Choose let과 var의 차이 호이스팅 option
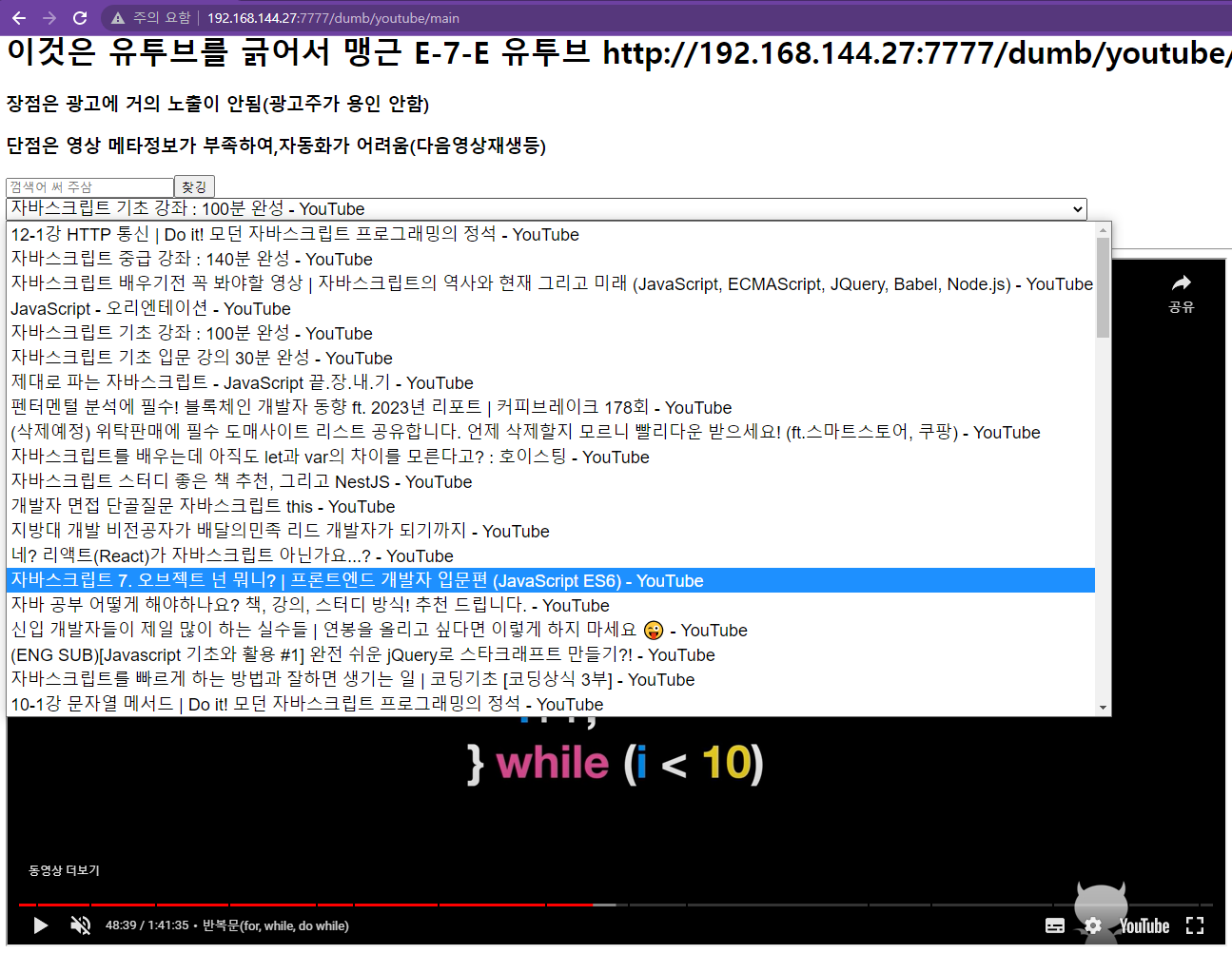The image size is (1232, 954). click(551, 458)
